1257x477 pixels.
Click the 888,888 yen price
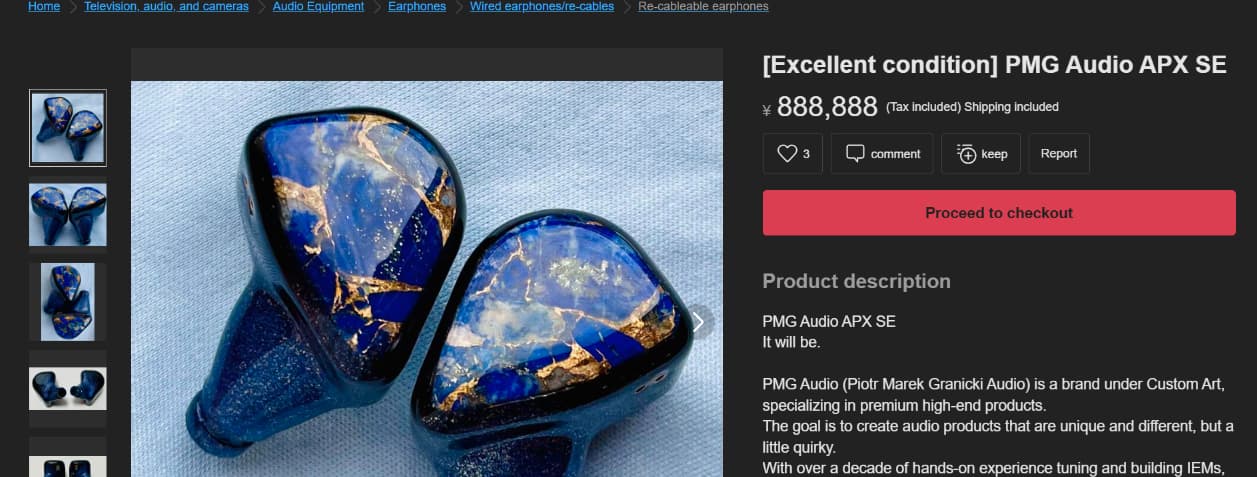coord(827,106)
